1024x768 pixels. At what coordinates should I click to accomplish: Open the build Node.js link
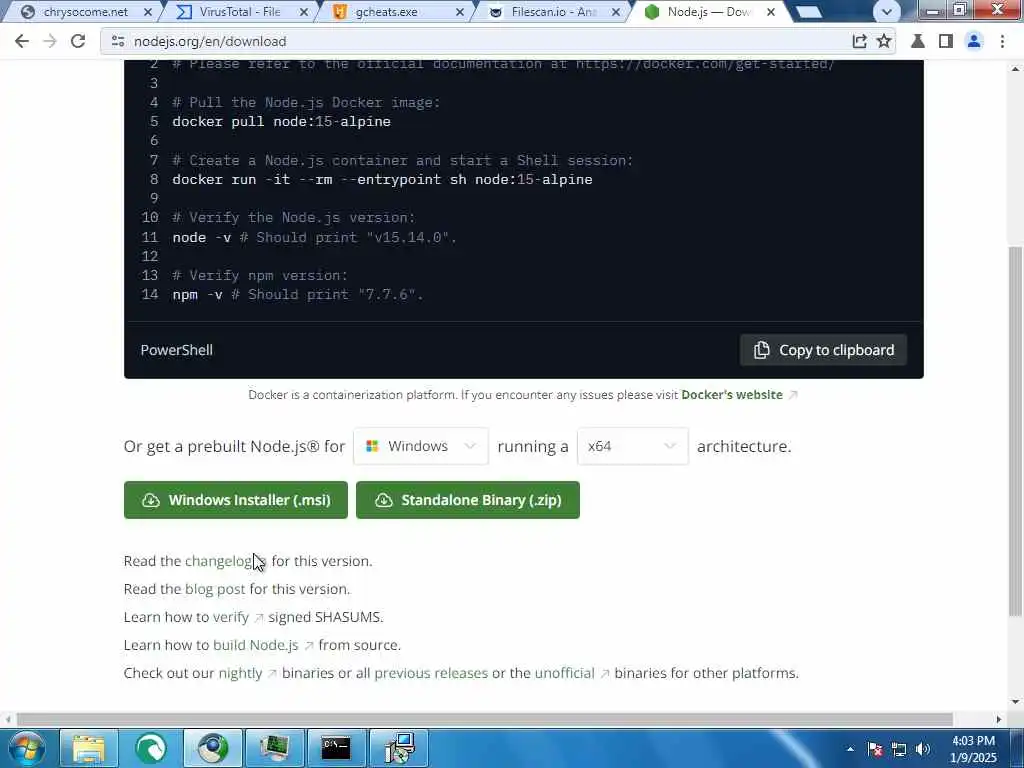255,645
